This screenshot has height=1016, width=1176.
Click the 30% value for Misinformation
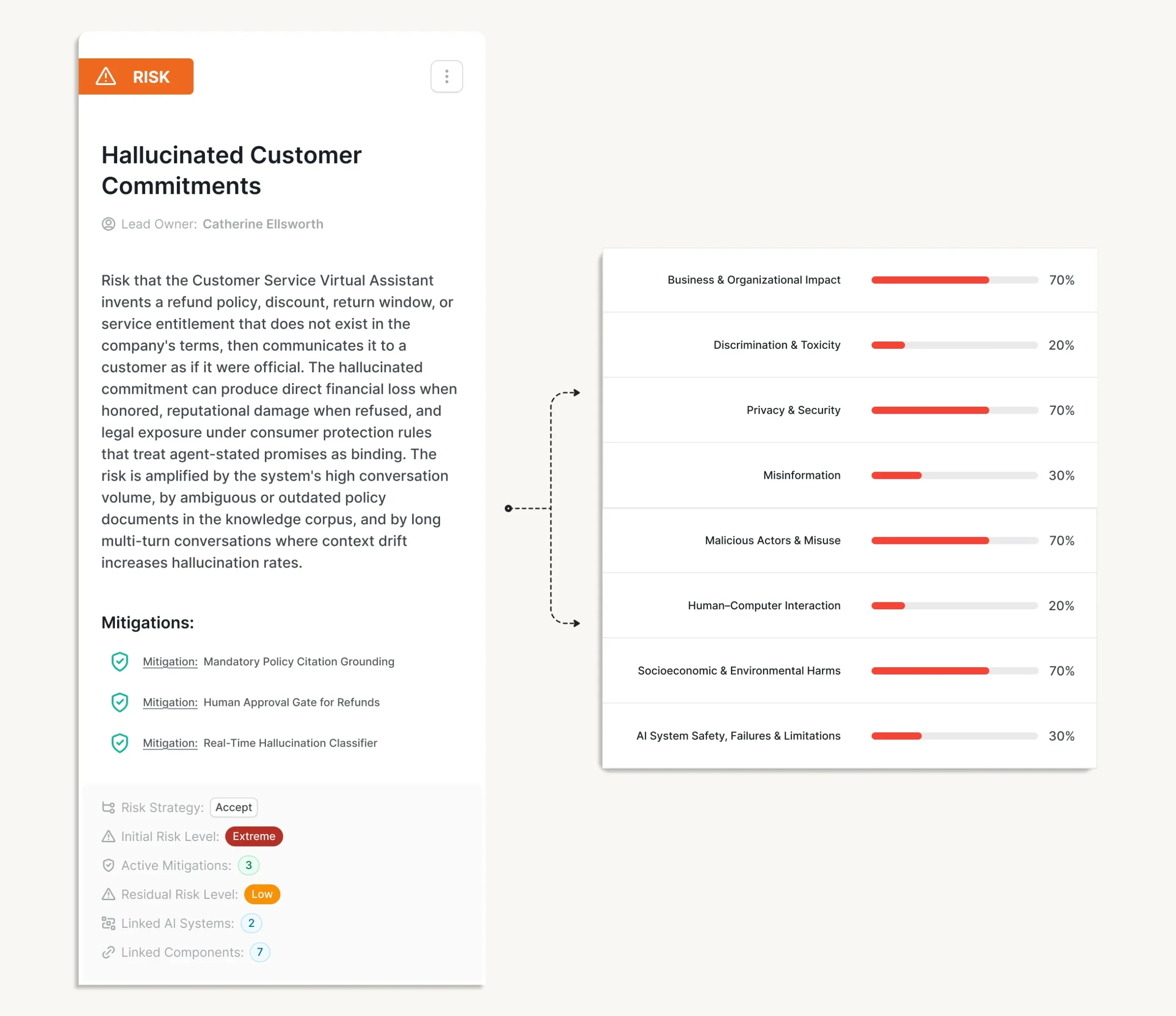pyautogui.click(x=1061, y=475)
